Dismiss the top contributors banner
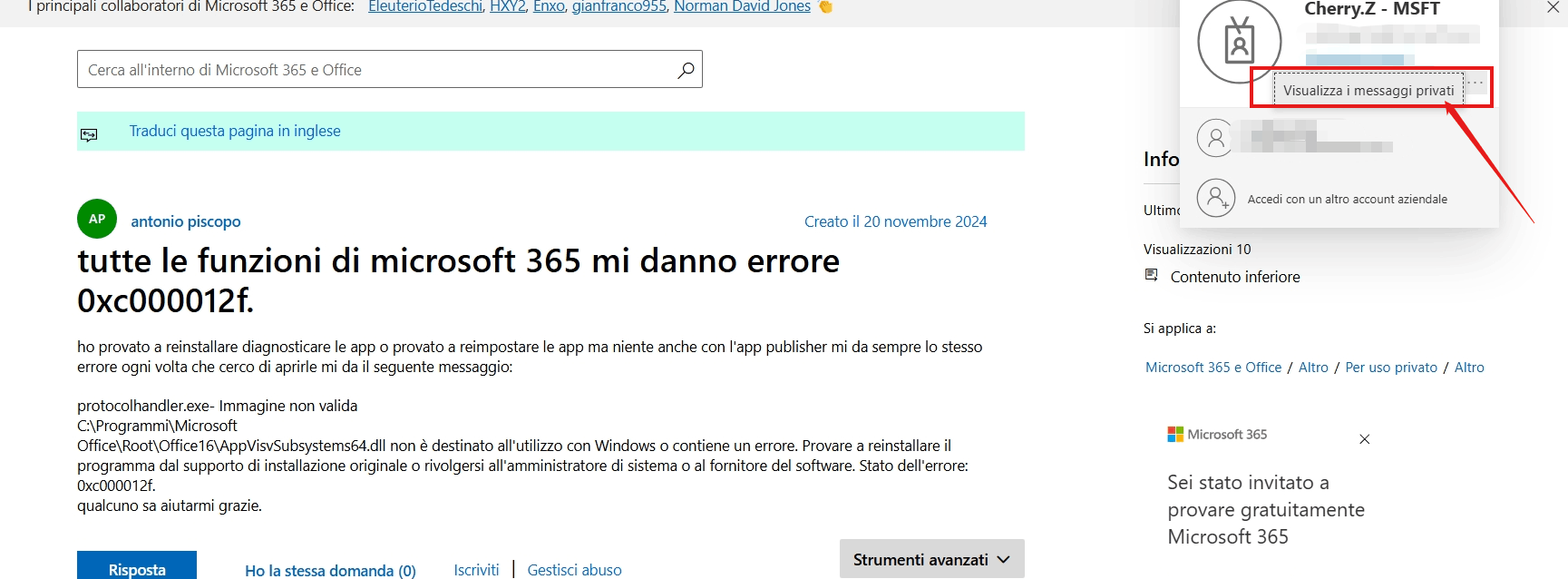Viewport: 1568px width, 579px height. click(x=1553, y=7)
